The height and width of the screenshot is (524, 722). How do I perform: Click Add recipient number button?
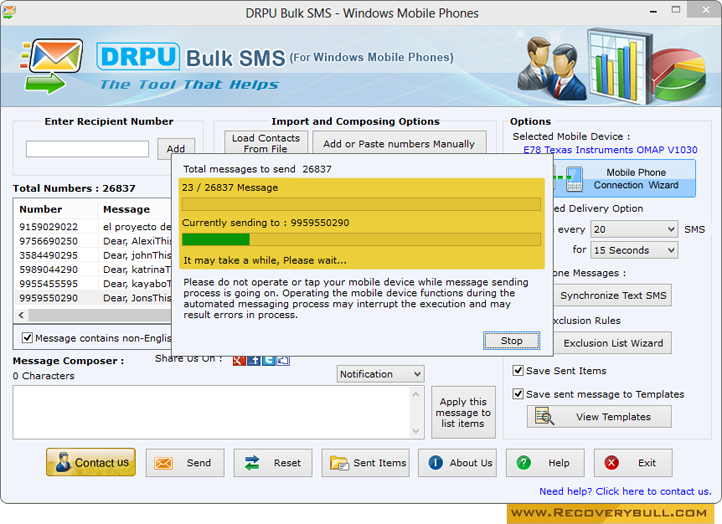176,149
